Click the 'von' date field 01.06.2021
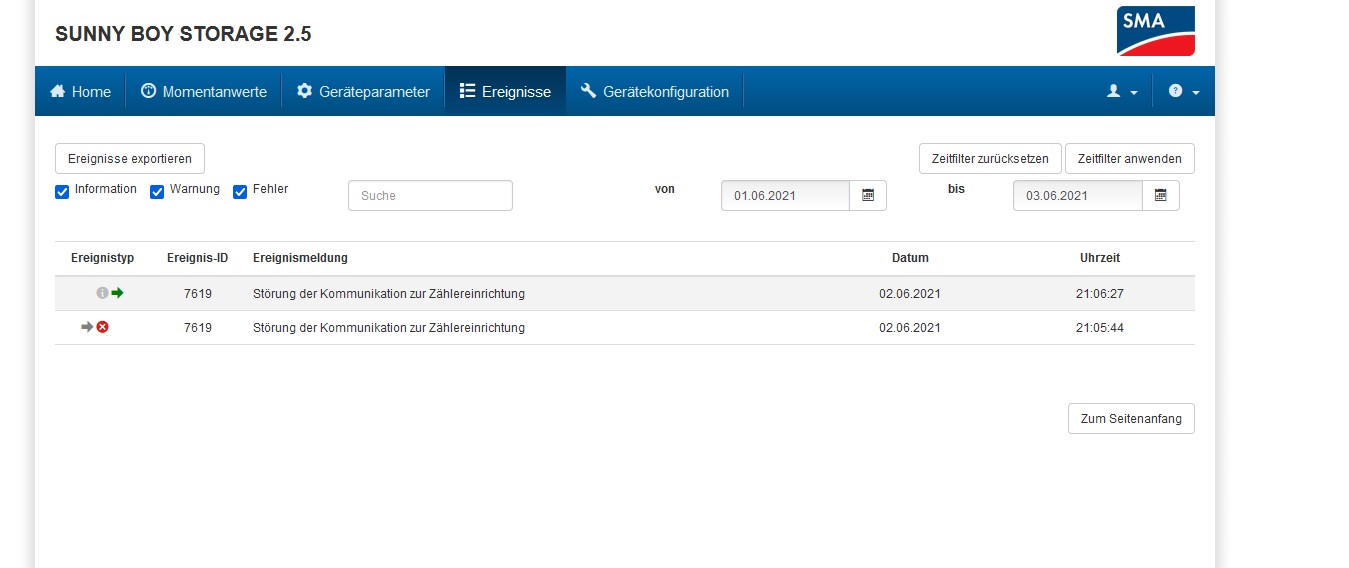This screenshot has height=568, width=1349. [x=785, y=195]
